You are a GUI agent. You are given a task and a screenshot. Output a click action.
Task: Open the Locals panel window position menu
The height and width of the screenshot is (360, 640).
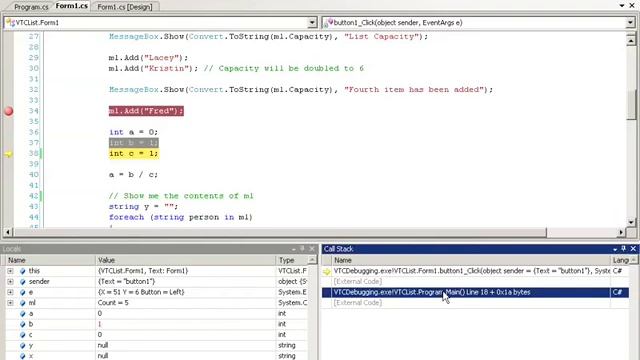(293, 249)
